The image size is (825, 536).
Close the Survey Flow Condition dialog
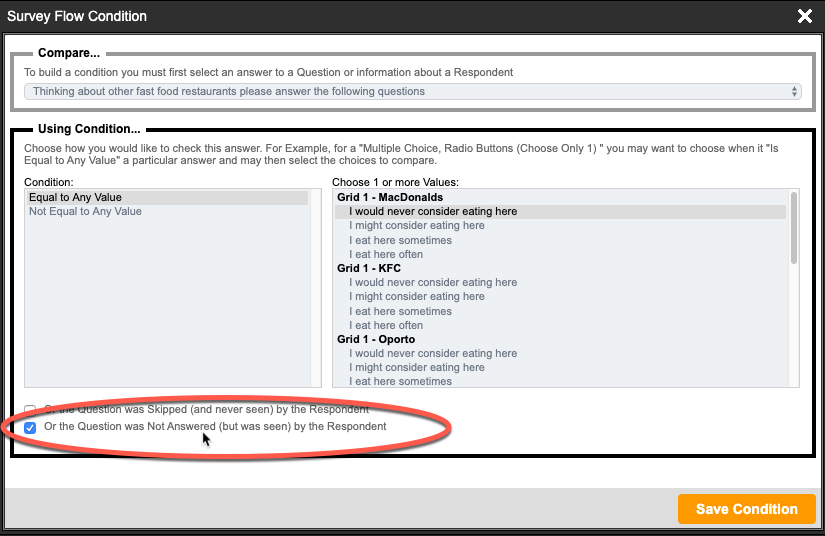click(804, 16)
